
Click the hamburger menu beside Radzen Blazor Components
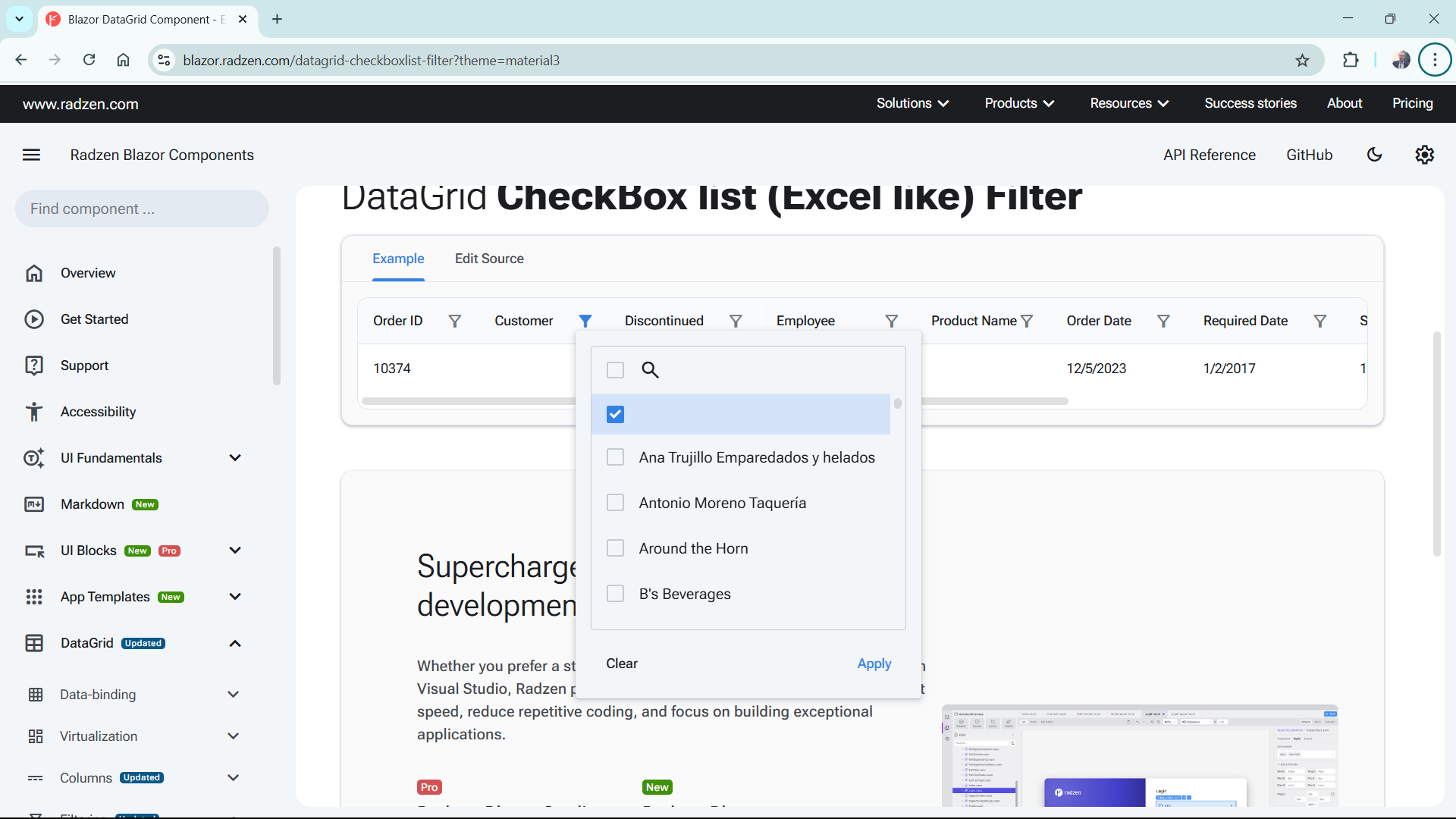[31, 154]
